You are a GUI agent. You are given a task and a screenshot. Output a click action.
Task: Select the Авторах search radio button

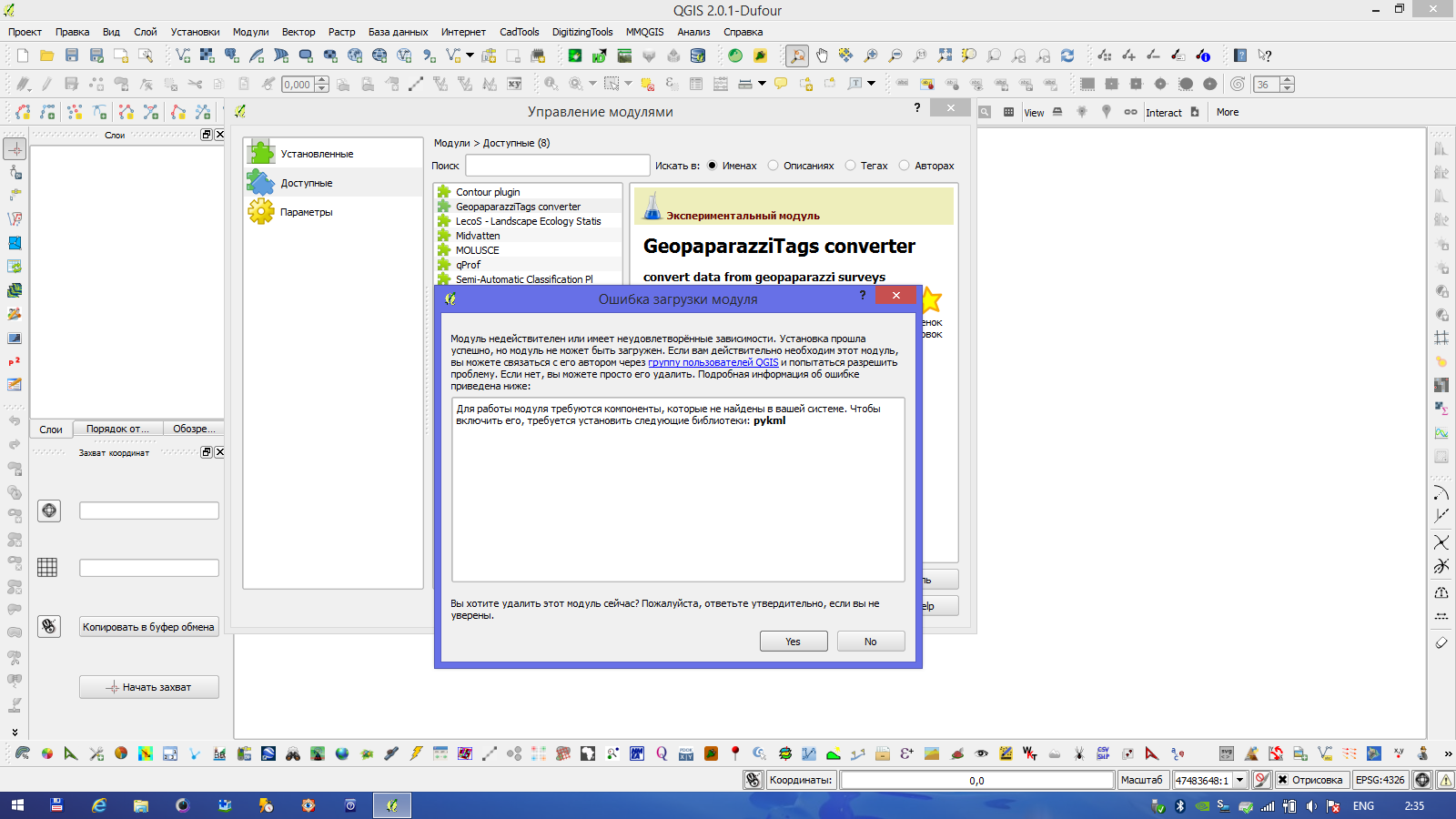click(904, 166)
